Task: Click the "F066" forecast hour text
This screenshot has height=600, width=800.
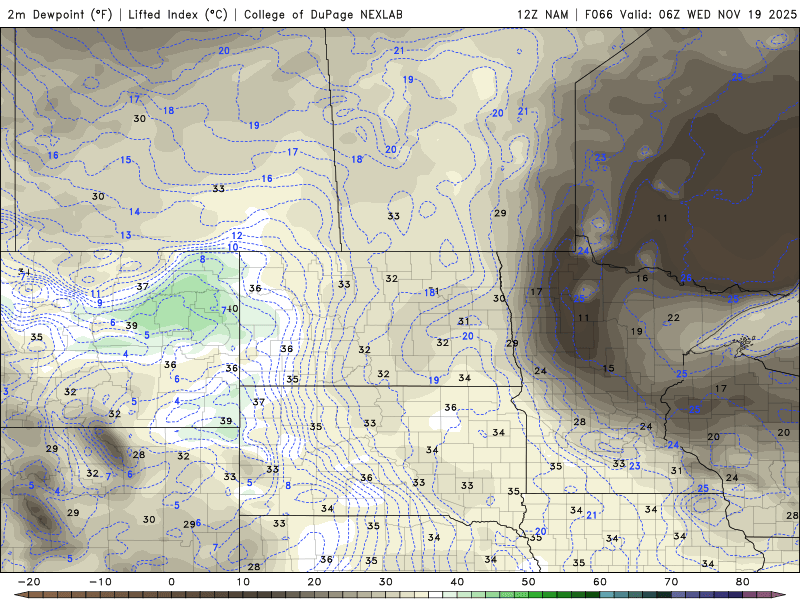Action: click(598, 14)
